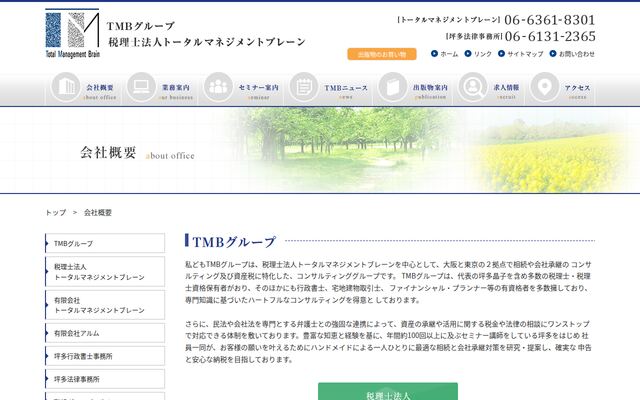640x400 pixels.
Task: Click the 06-6131-2365 phone number
Action: [550, 36]
